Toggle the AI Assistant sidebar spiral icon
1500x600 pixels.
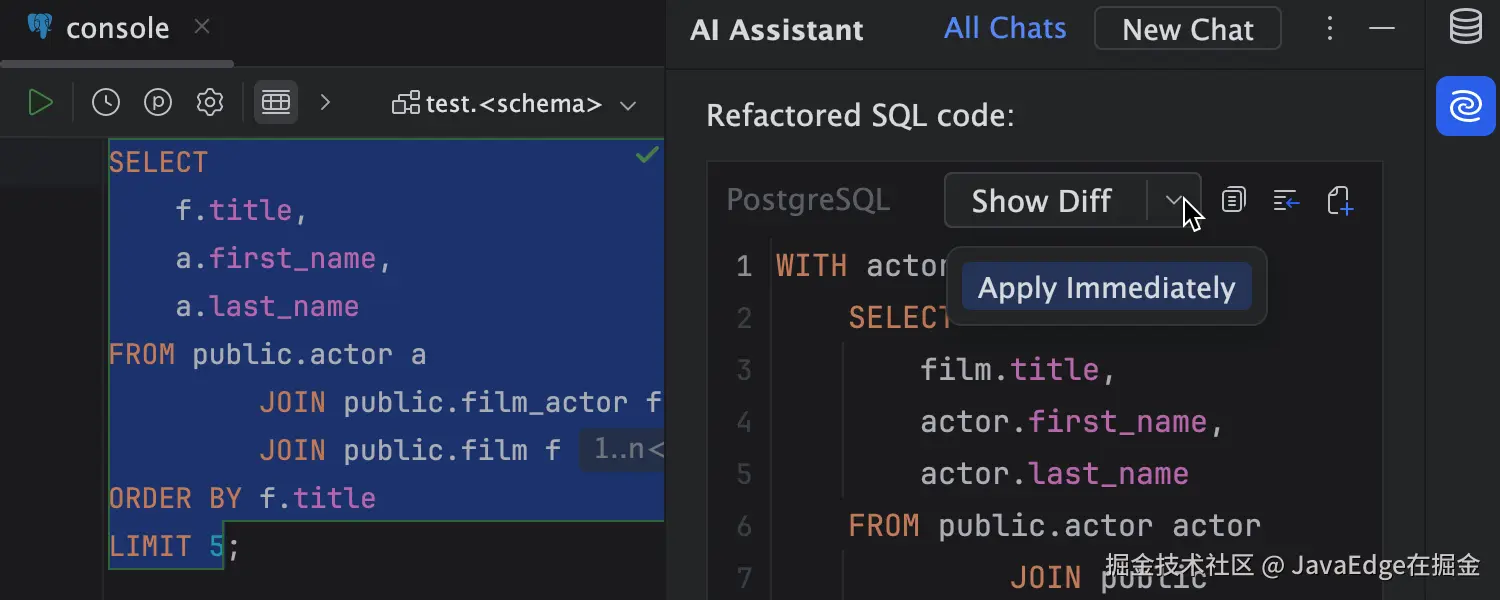(x=1466, y=106)
